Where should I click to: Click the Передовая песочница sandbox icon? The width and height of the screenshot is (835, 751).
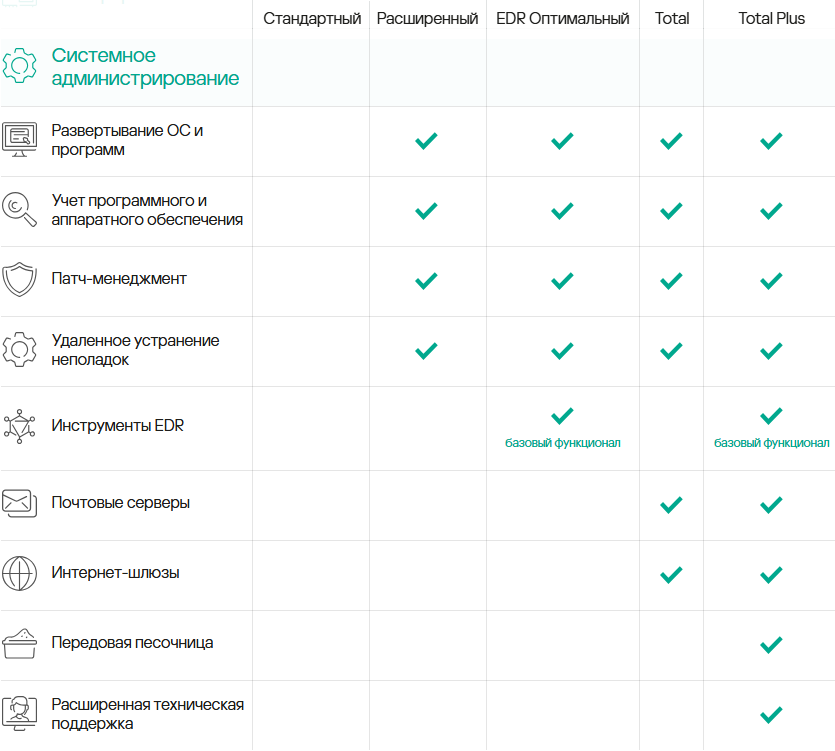(x=20, y=643)
